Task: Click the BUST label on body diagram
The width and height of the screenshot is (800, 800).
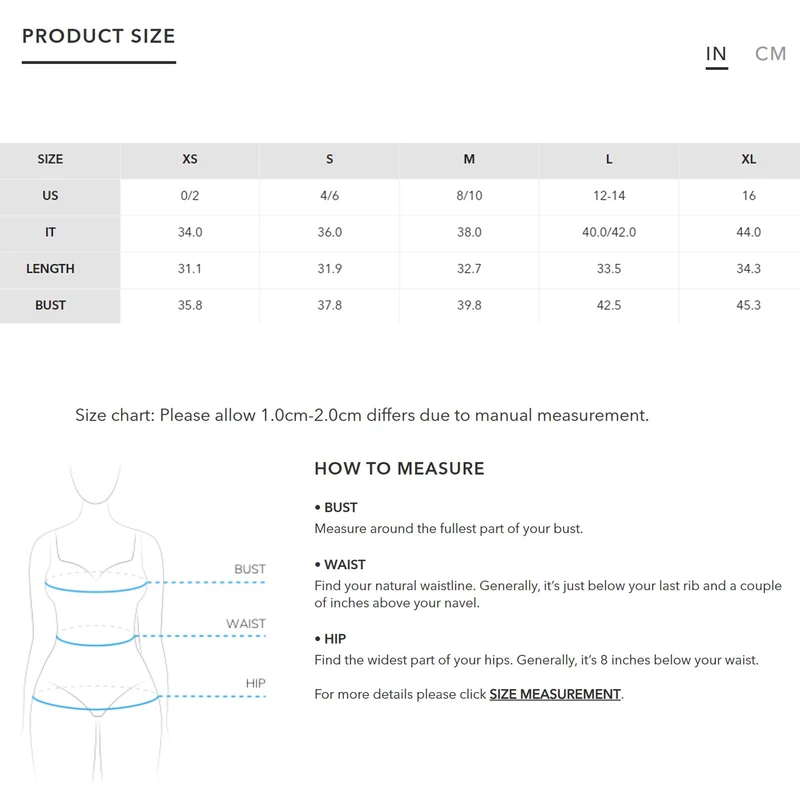Action: tap(250, 570)
